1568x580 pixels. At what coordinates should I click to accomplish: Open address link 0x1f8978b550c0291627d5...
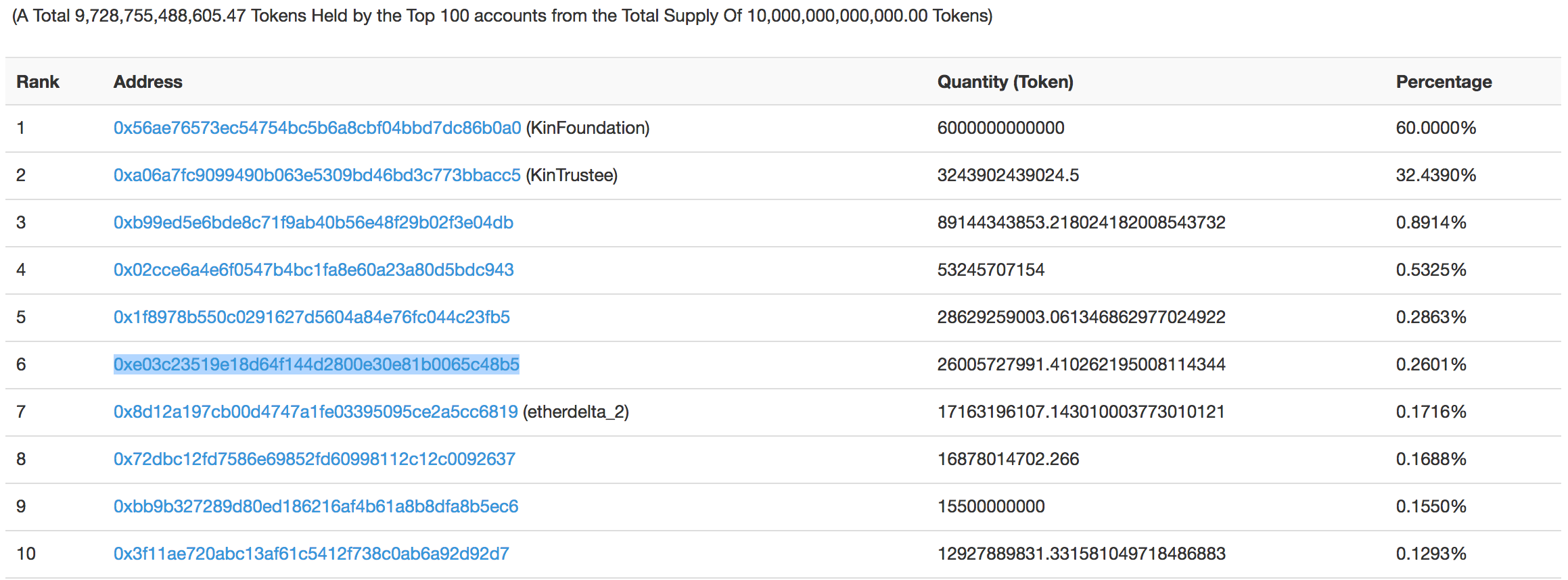(x=312, y=317)
